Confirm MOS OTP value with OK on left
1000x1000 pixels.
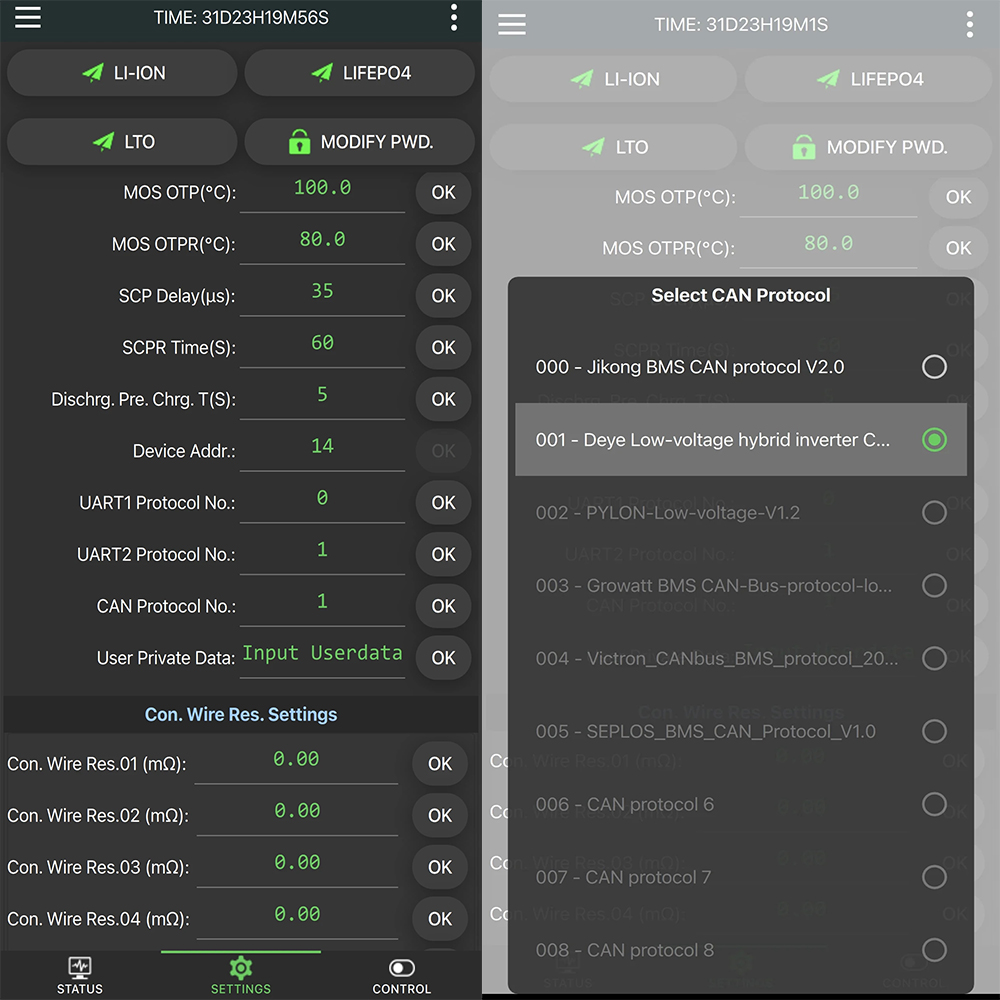click(x=443, y=192)
